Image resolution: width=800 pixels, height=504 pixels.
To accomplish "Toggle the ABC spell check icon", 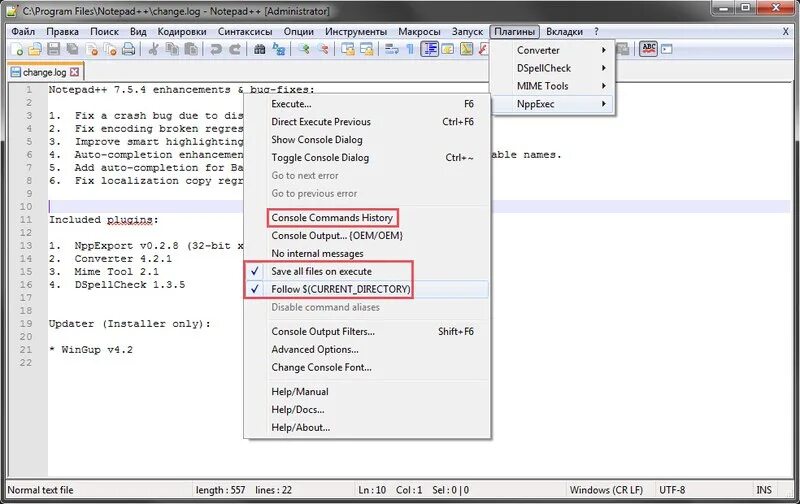I will [x=648, y=49].
